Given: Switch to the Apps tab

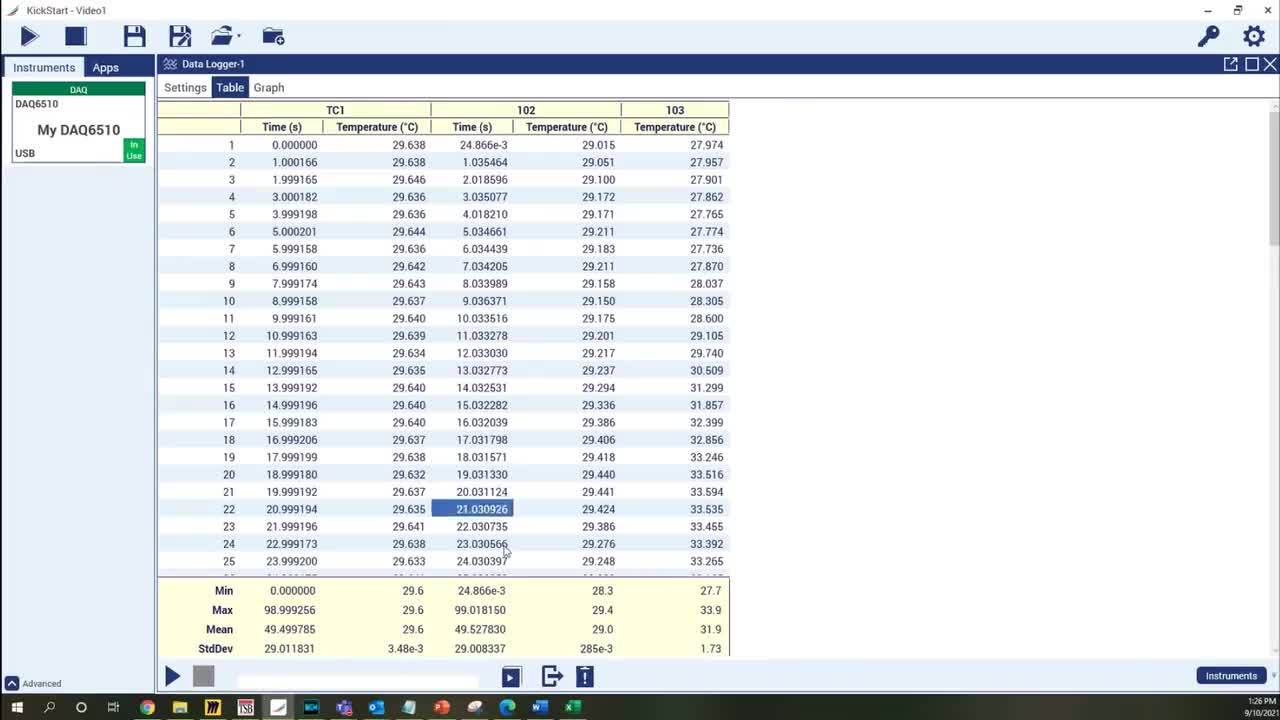Looking at the screenshot, I should pyautogui.click(x=106, y=68).
